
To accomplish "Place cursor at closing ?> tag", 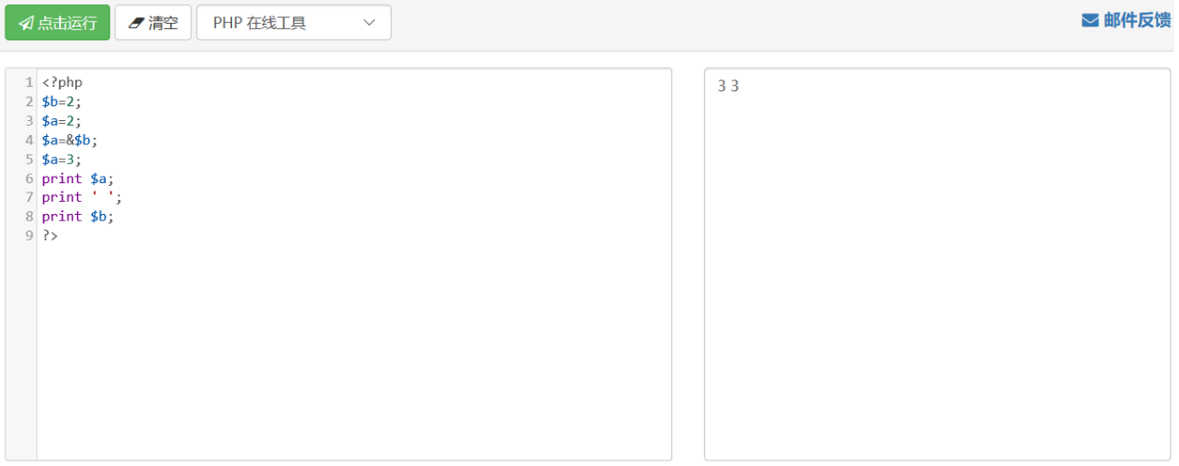I will pos(50,235).
